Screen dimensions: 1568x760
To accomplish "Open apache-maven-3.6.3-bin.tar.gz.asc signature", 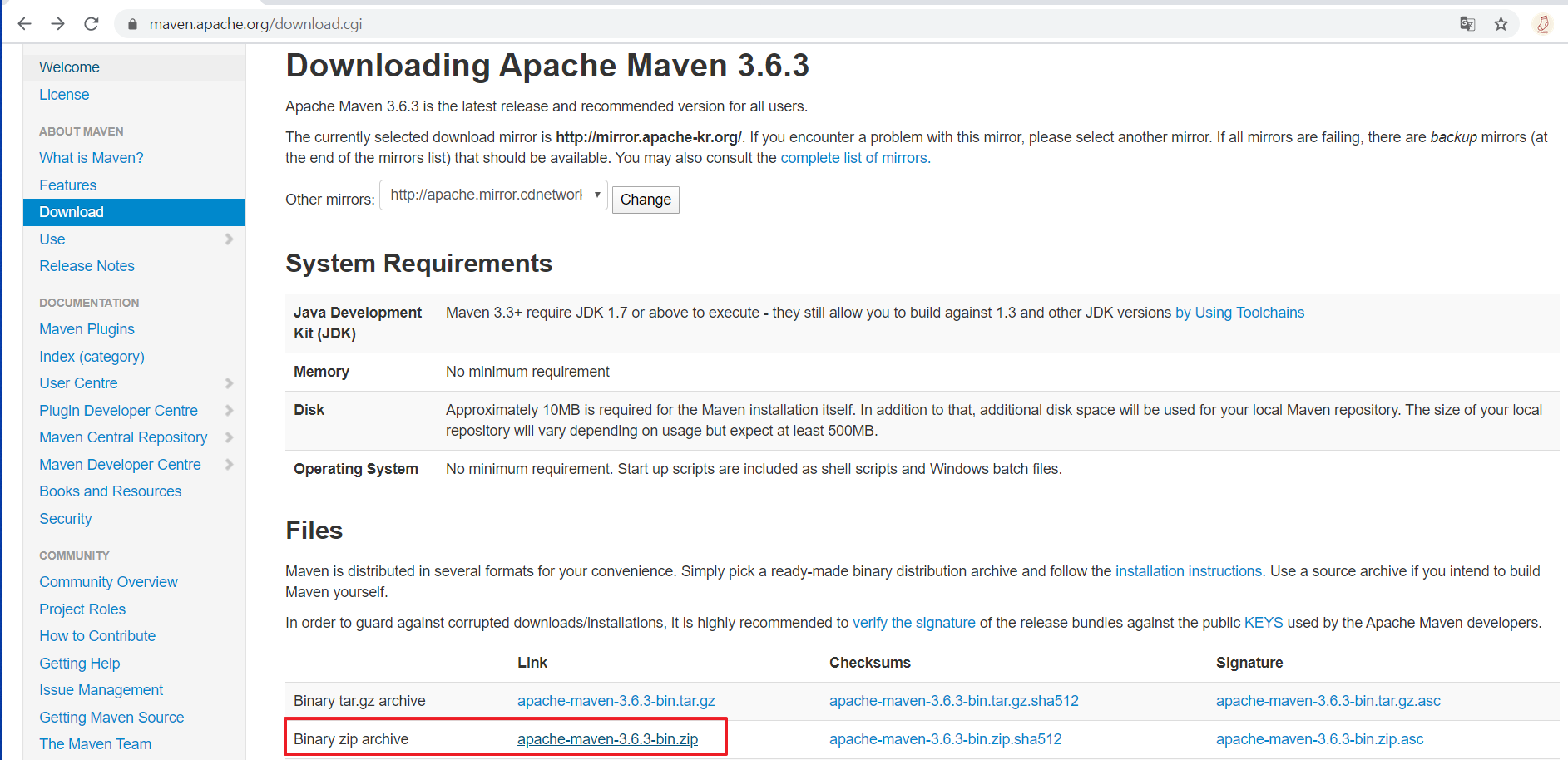I will 1328,701.
